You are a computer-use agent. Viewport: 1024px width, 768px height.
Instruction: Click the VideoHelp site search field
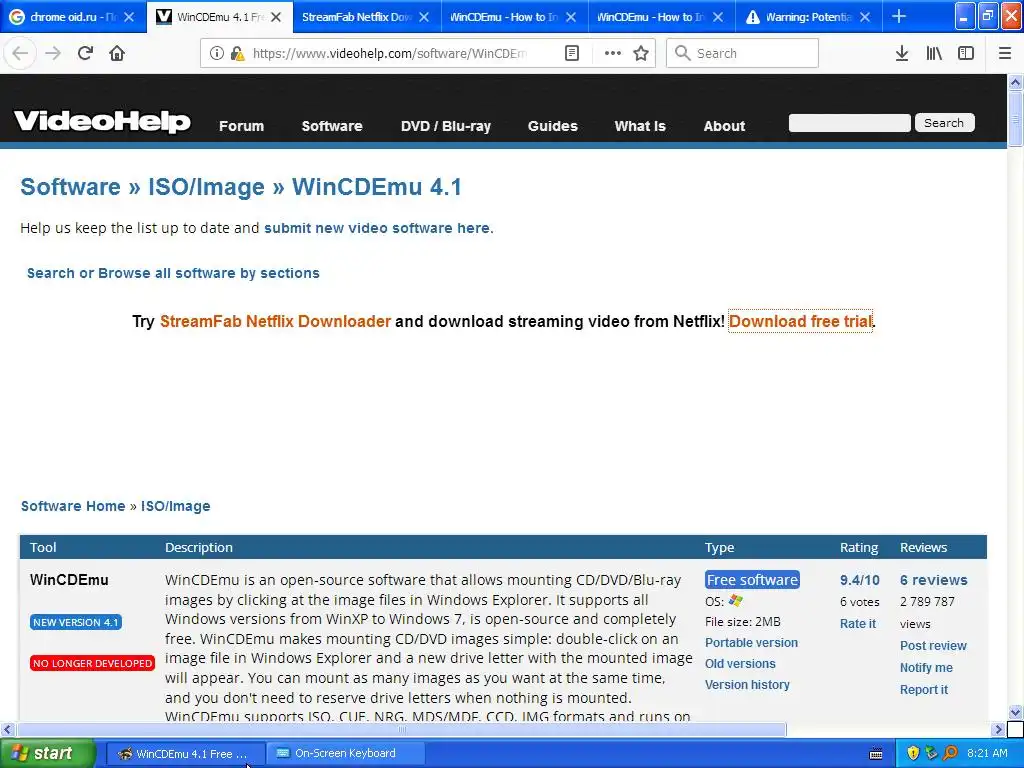pyautogui.click(x=850, y=123)
